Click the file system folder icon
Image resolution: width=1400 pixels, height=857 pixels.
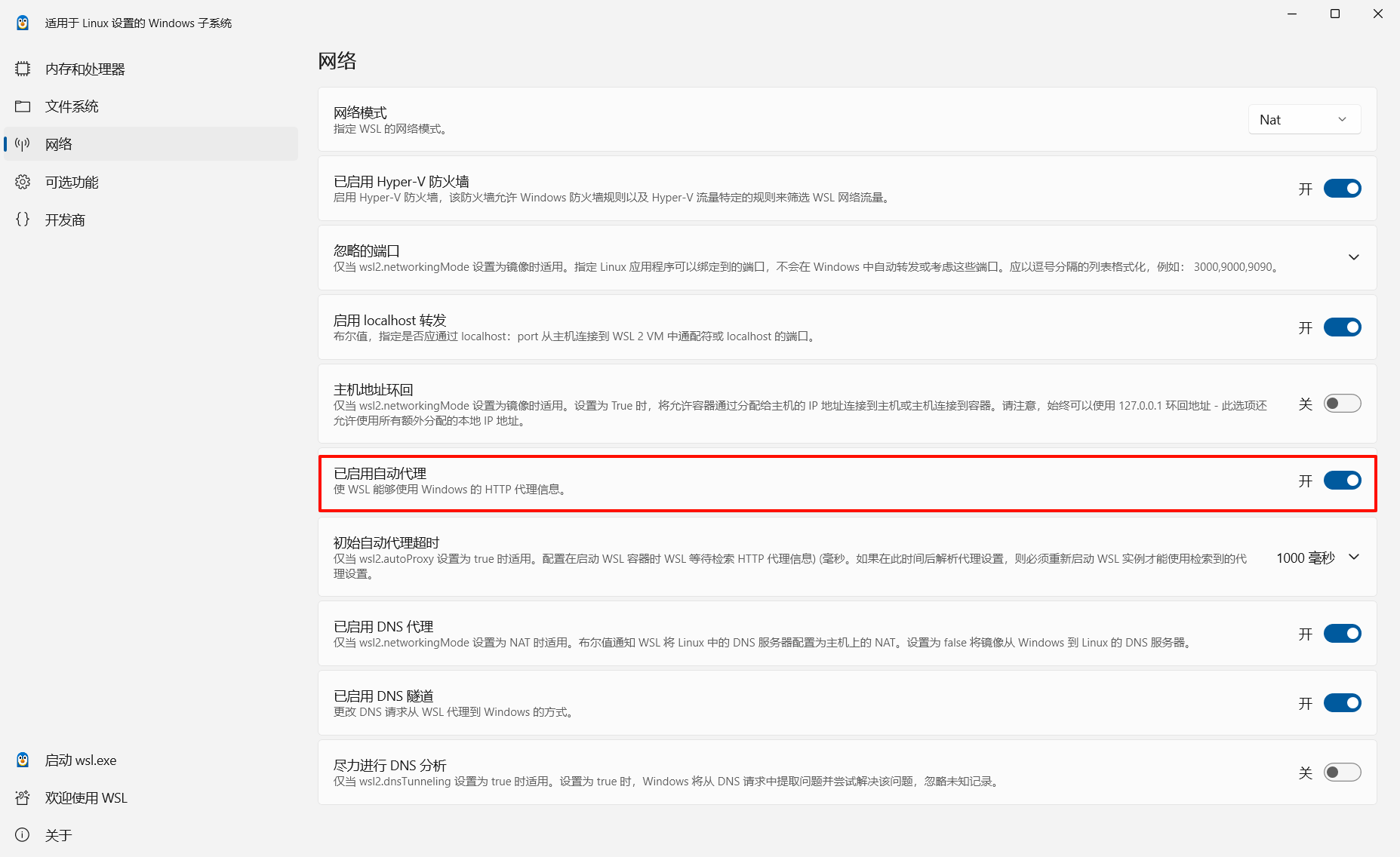click(23, 106)
